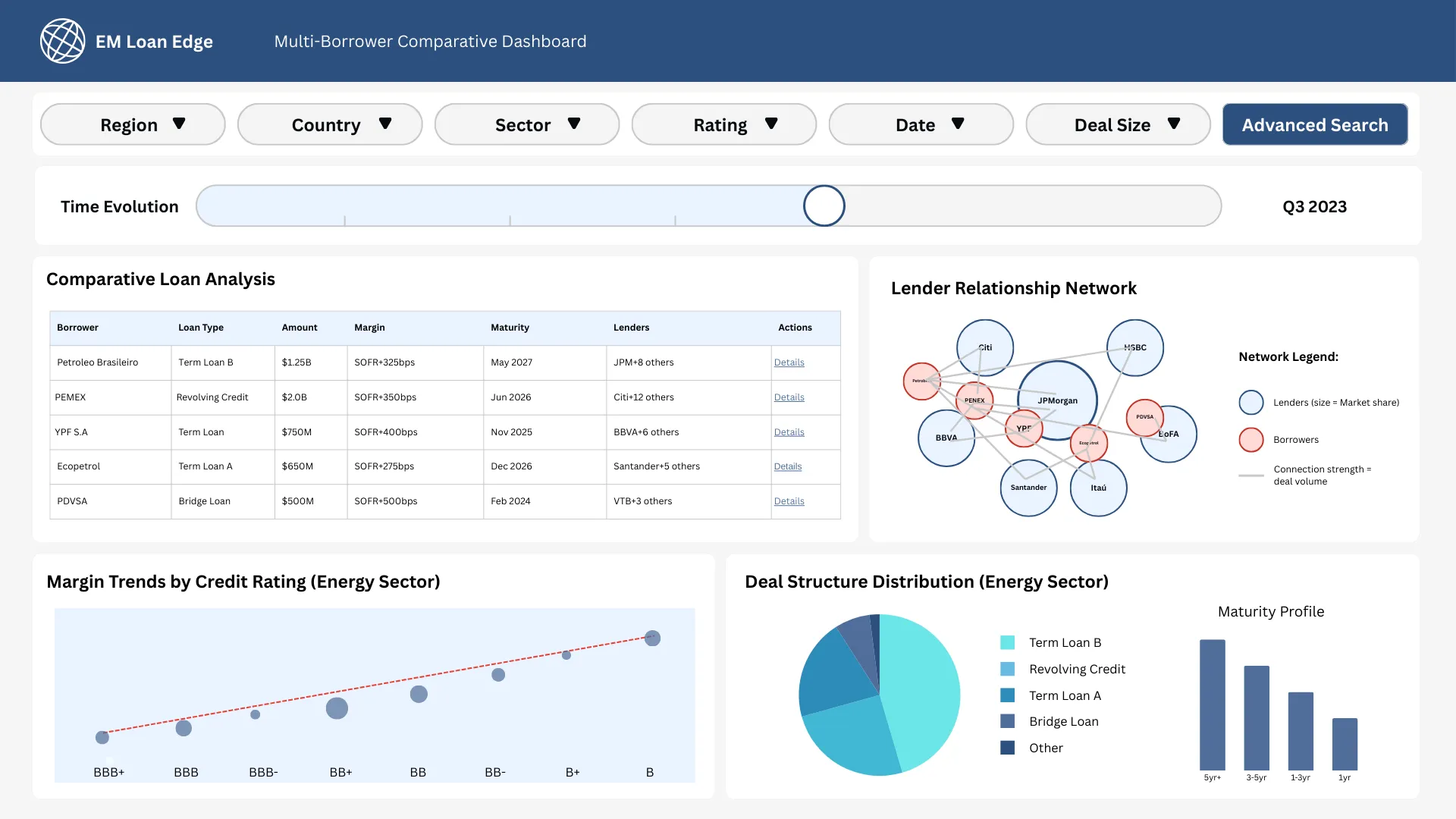The image size is (1456, 819).
Task: Click the Q3 2023 period label
Action: pyautogui.click(x=1314, y=206)
